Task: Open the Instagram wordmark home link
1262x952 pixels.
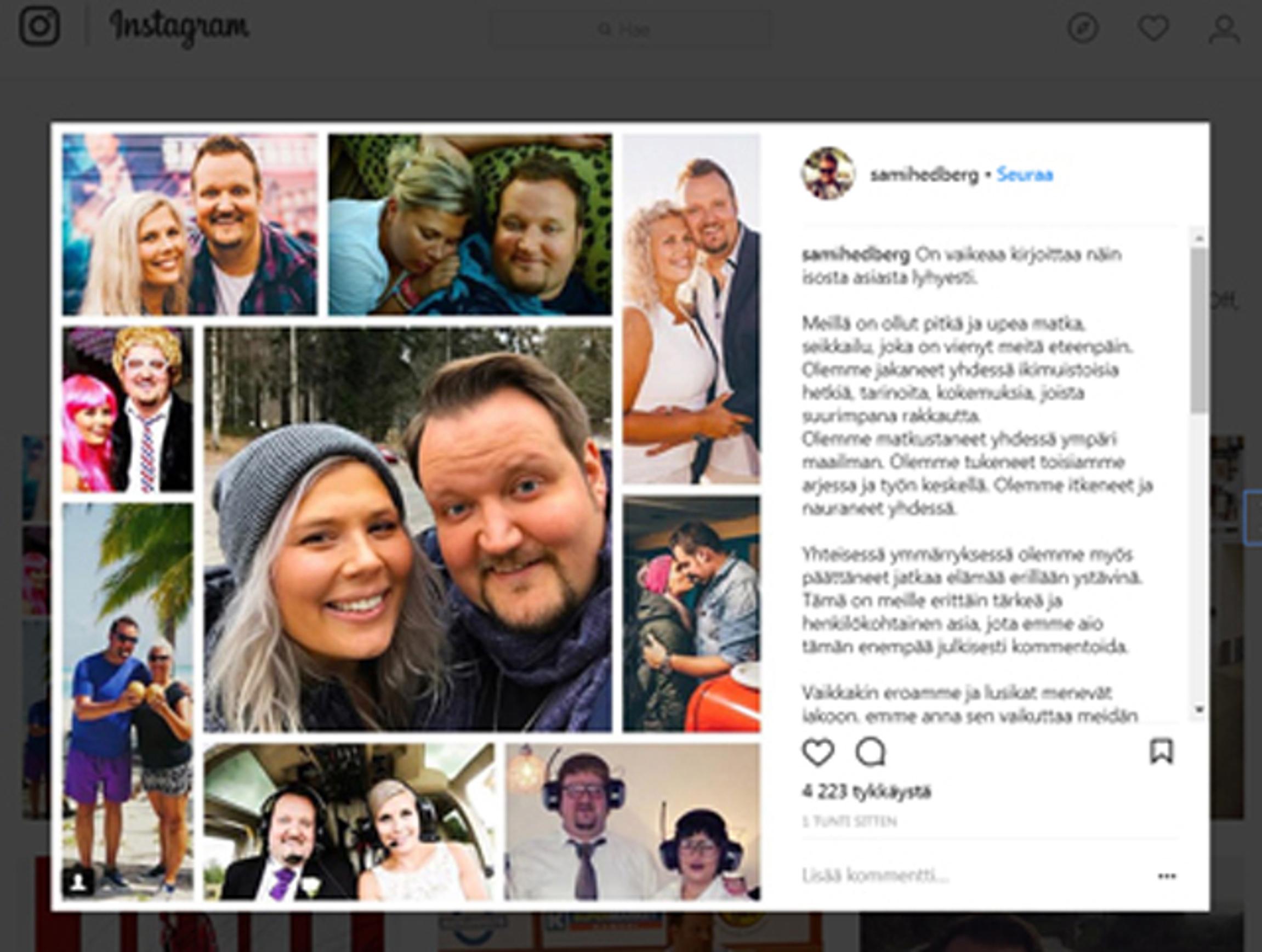Action: point(179,27)
